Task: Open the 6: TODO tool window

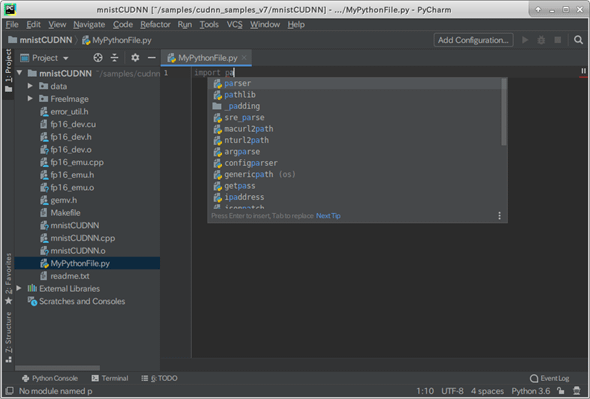Action: 159,378
